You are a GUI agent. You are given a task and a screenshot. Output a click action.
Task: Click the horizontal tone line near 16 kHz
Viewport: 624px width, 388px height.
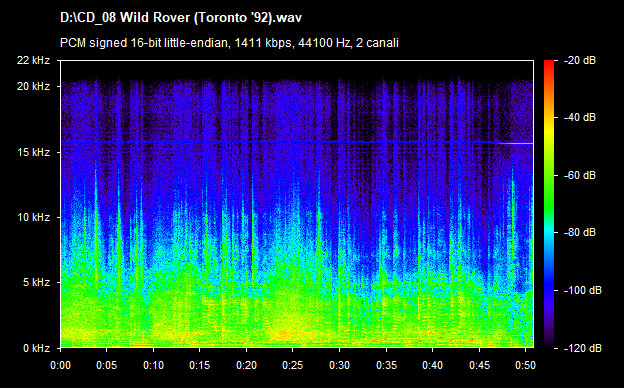coord(297,142)
